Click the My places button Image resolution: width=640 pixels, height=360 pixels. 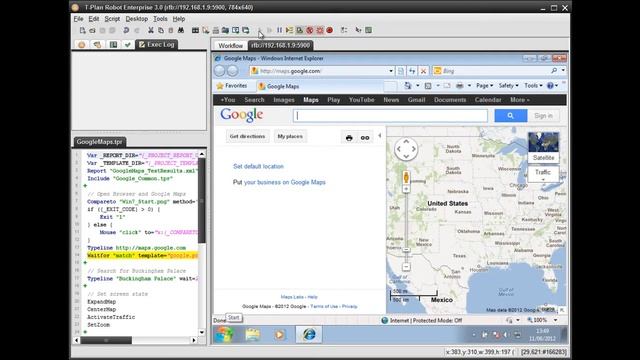(290, 136)
